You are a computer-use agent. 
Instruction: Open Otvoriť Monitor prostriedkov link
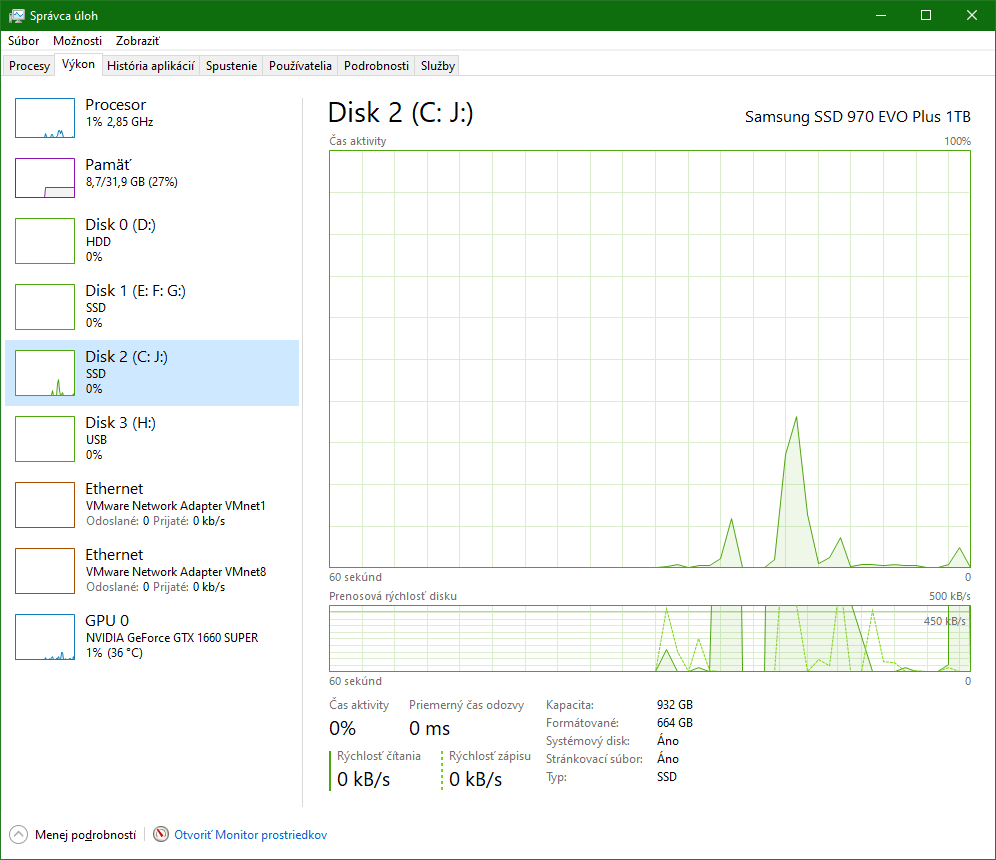point(250,835)
